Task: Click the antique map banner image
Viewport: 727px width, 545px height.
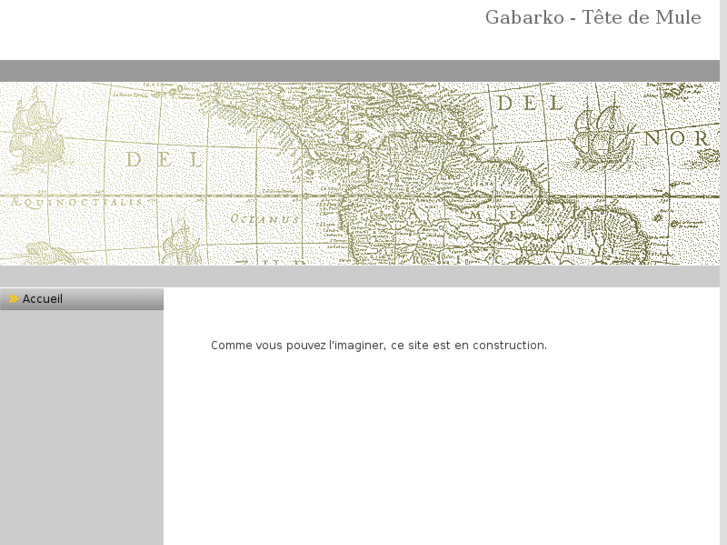Action: [x=360, y=174]
